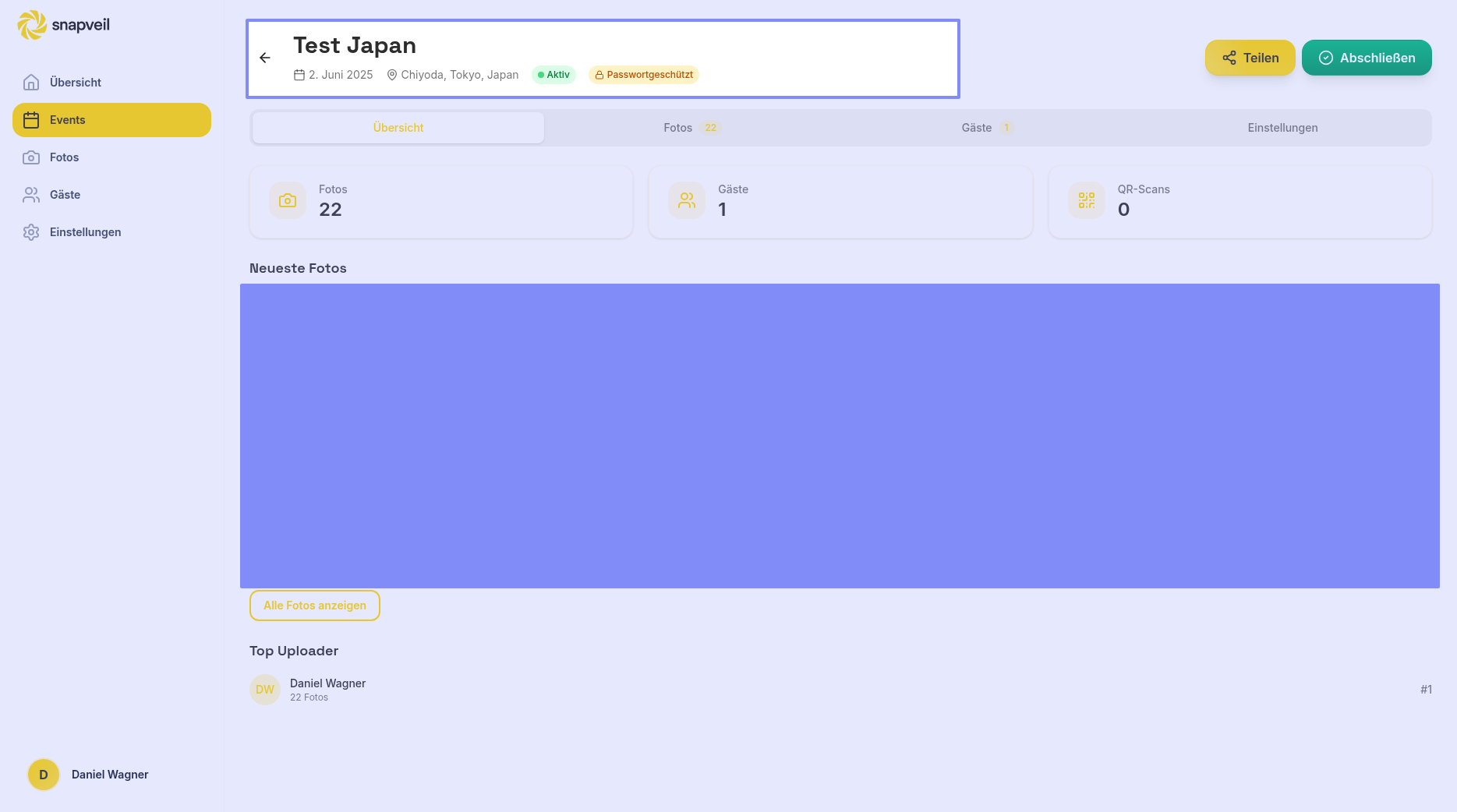Click the back arrow beside Test Japan
The height and width of the screenshot is (812, 1457).
click(x=265, y=58)
